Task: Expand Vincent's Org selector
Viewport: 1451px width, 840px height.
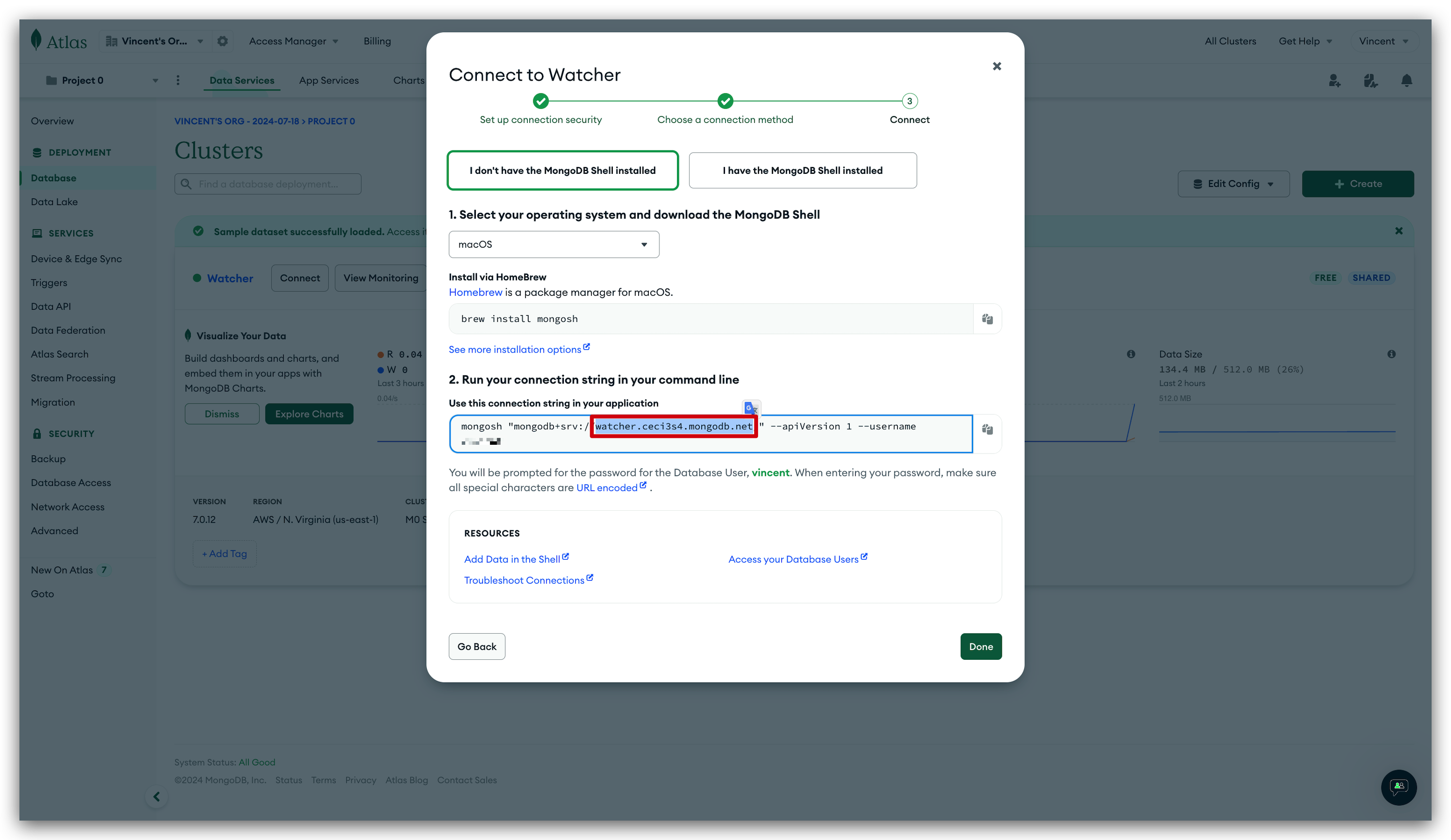Action: coord(154,41)
